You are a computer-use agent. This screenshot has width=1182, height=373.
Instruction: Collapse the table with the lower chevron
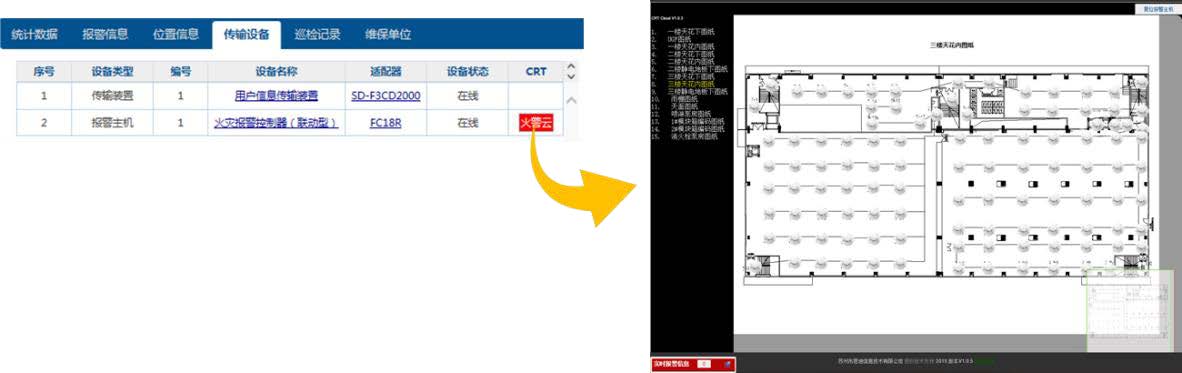tap(571, 101)
